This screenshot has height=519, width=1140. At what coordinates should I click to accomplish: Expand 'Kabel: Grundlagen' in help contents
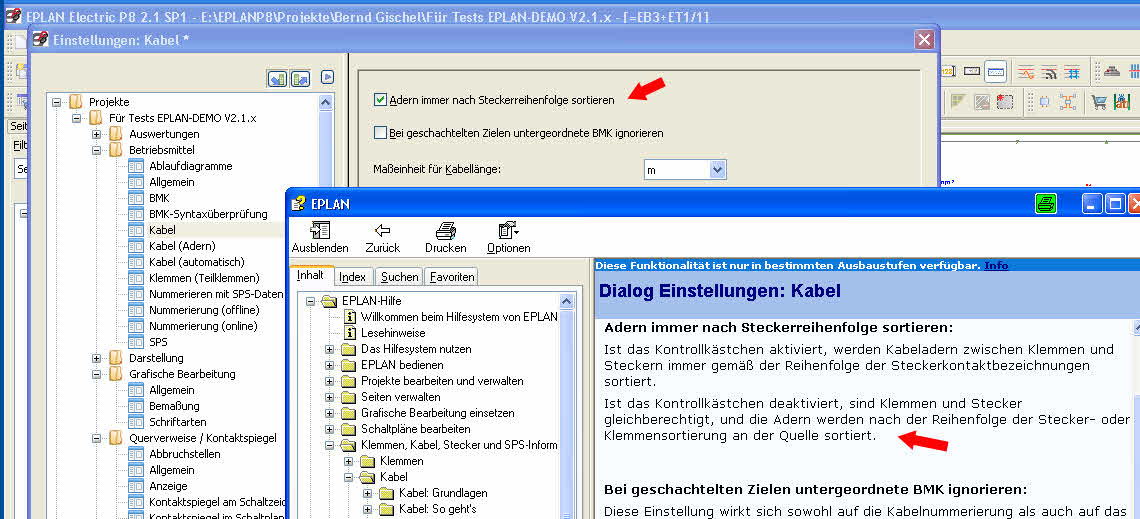(x=367, y=493)
